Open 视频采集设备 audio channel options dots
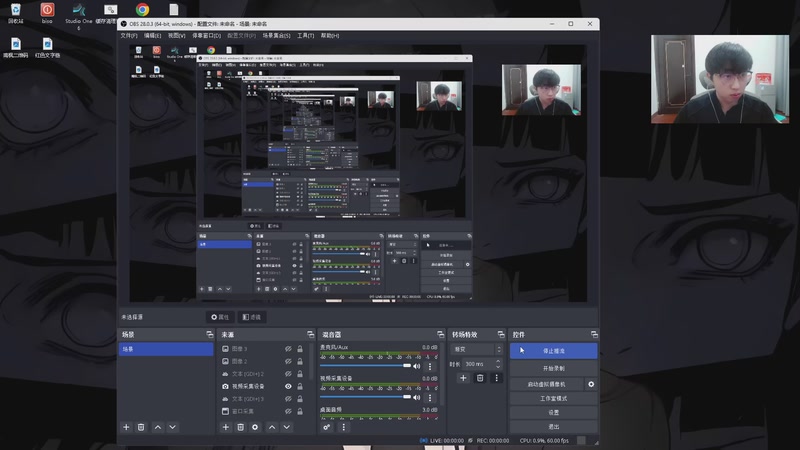 pos(430,397)
